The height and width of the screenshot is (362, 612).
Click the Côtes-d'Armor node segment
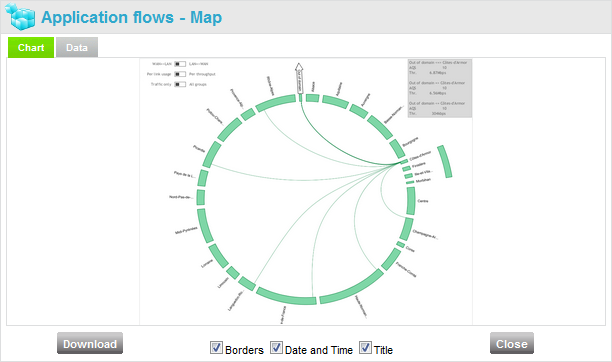click(404, 161)
